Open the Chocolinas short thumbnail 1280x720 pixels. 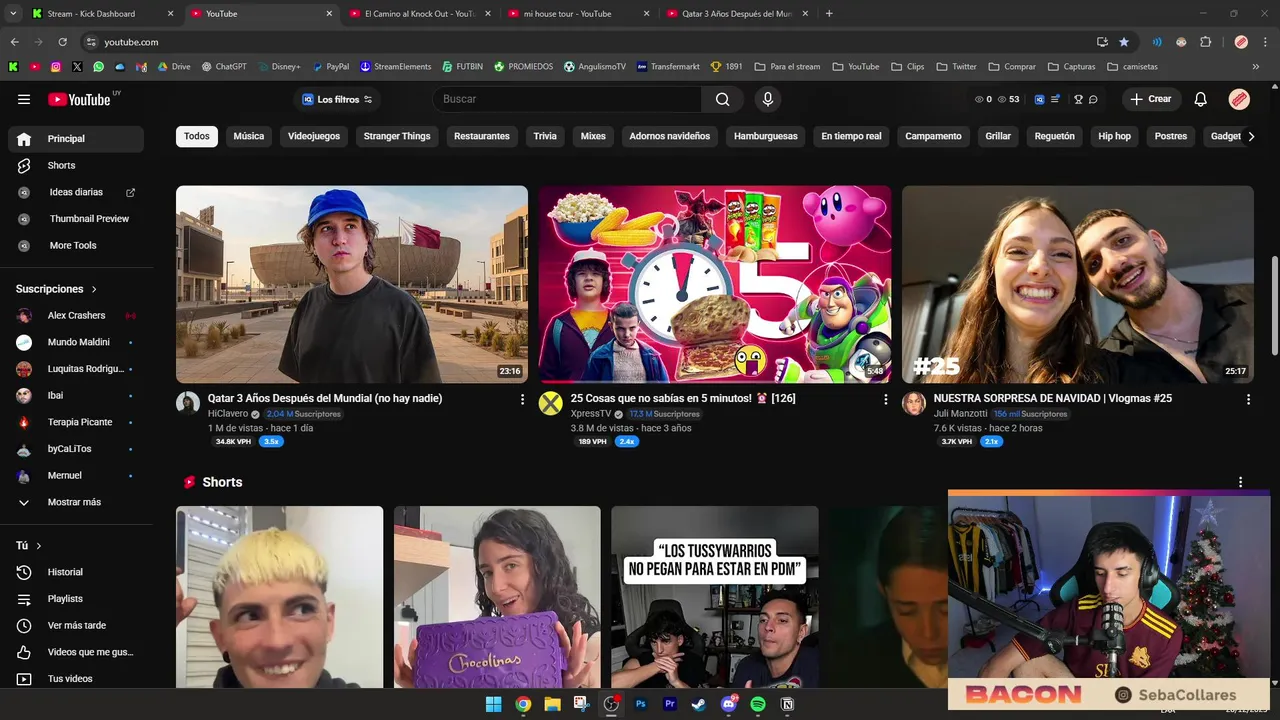[497, 597]
